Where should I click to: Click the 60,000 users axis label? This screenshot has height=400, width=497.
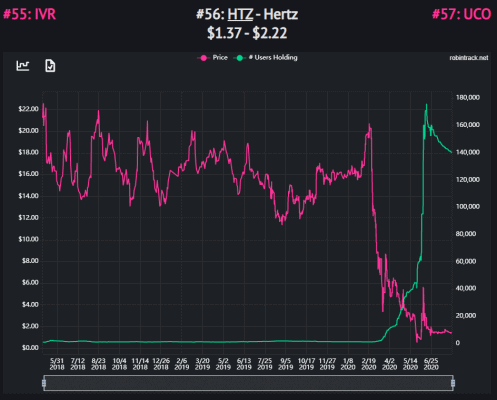[x=466, y=261]
